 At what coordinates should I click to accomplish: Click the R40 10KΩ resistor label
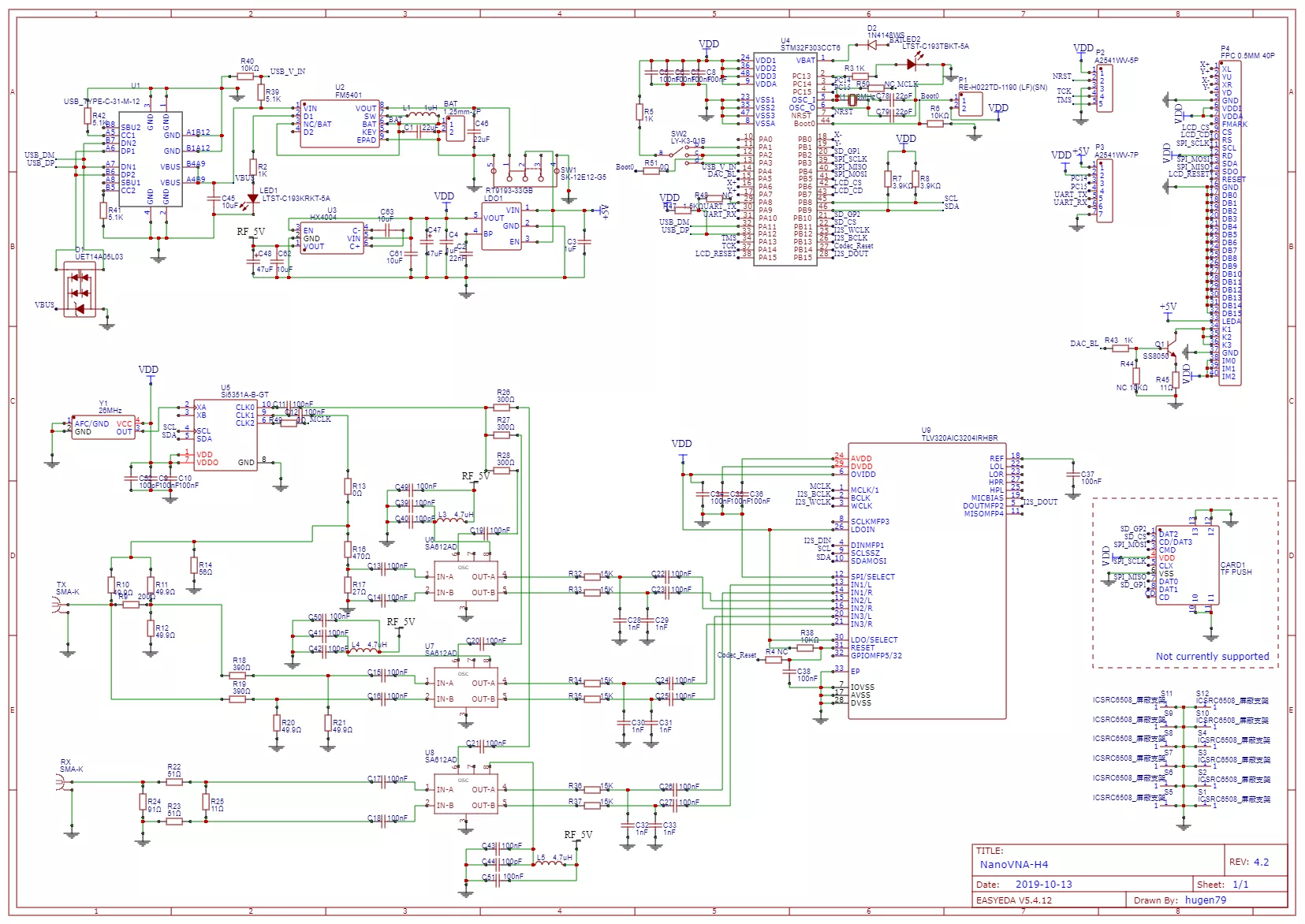pos(248,65)
